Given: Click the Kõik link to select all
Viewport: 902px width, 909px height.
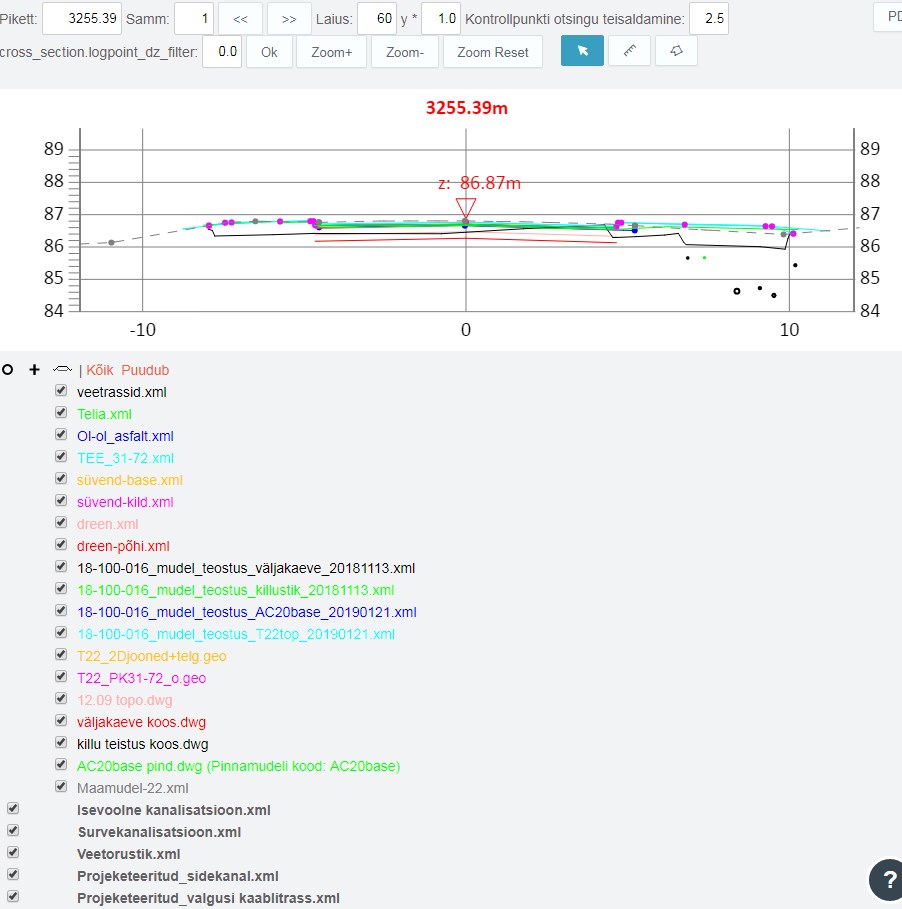Looking at the screenshot, I should (101, 370).
